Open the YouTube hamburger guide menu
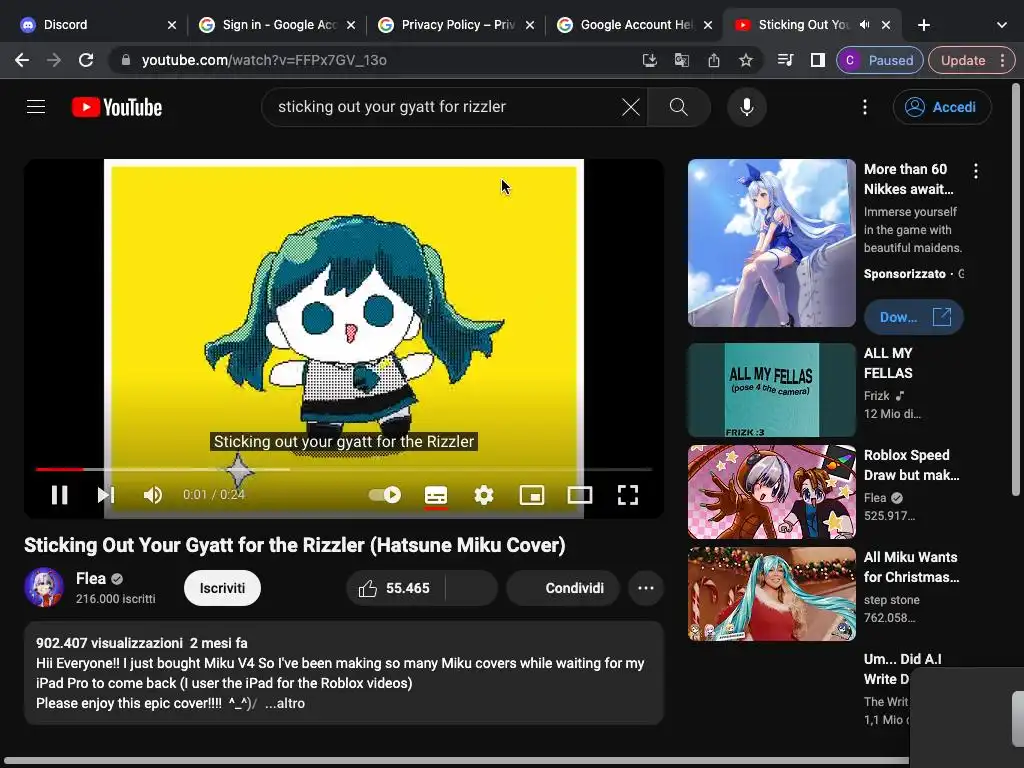Viewport: 1024px width, 768px height. (x=36, y=106)
